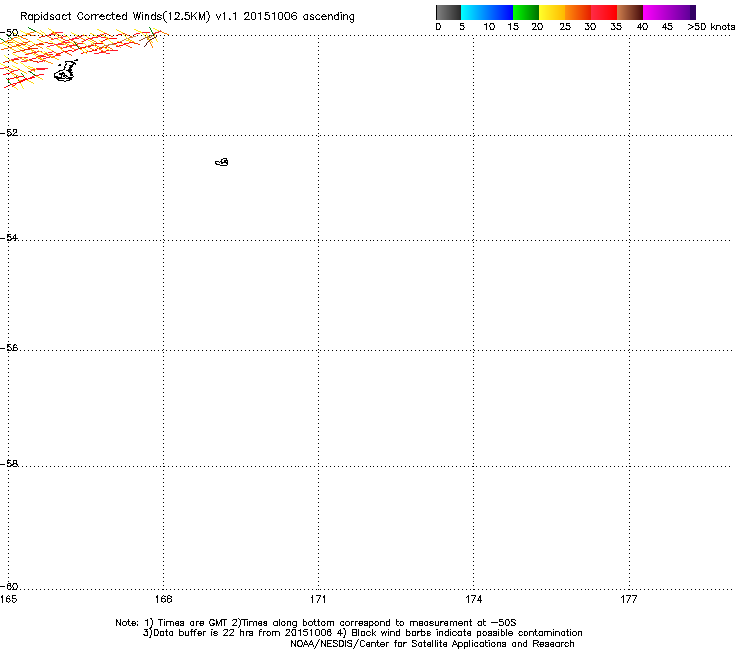Image resolution: width=740 pixels, height=650 pixels.
Task: Click the '-52' latitude label
Action: [x=9, y=133]
